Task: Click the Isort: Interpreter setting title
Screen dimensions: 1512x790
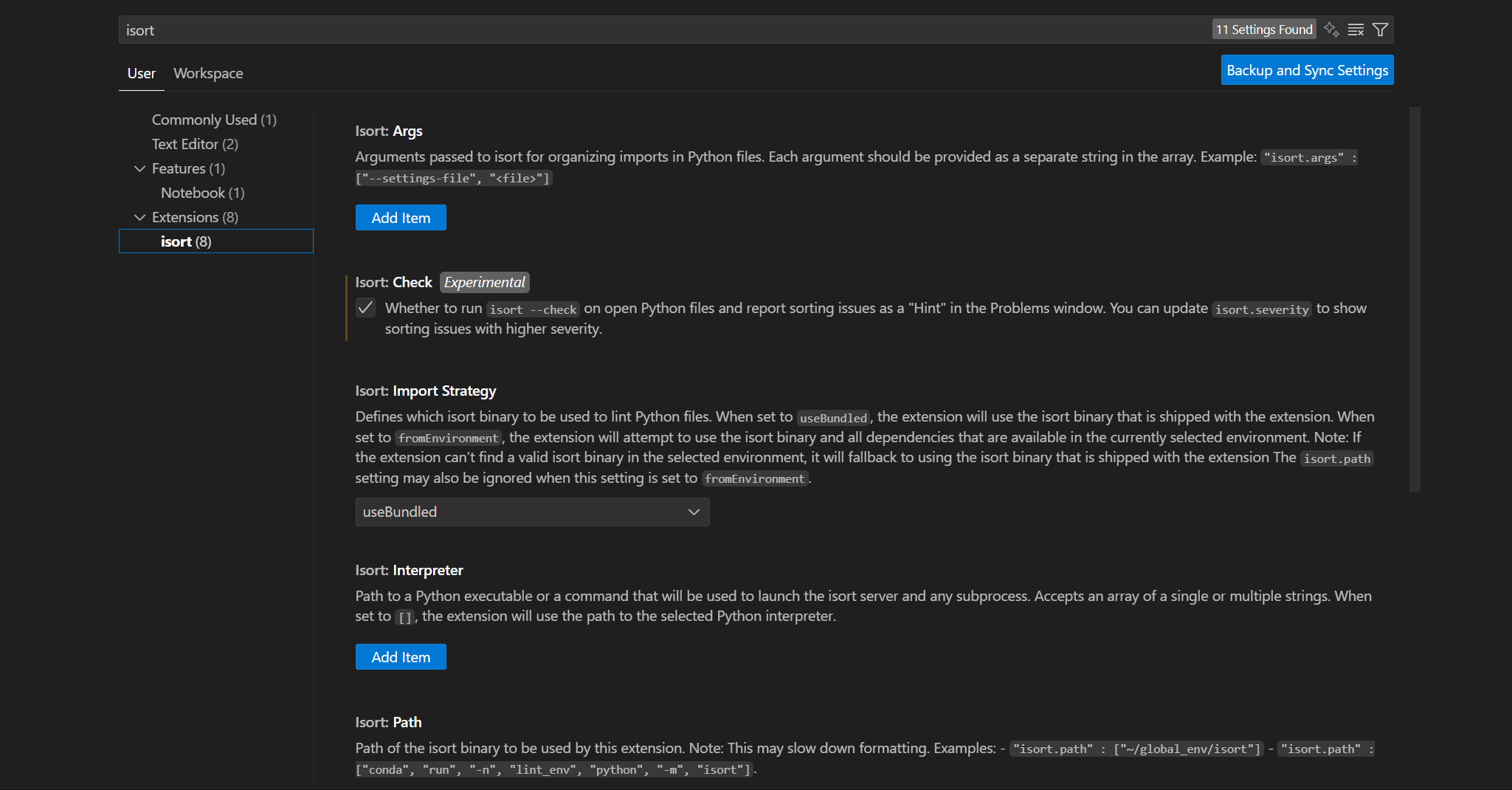Action: 409,570
